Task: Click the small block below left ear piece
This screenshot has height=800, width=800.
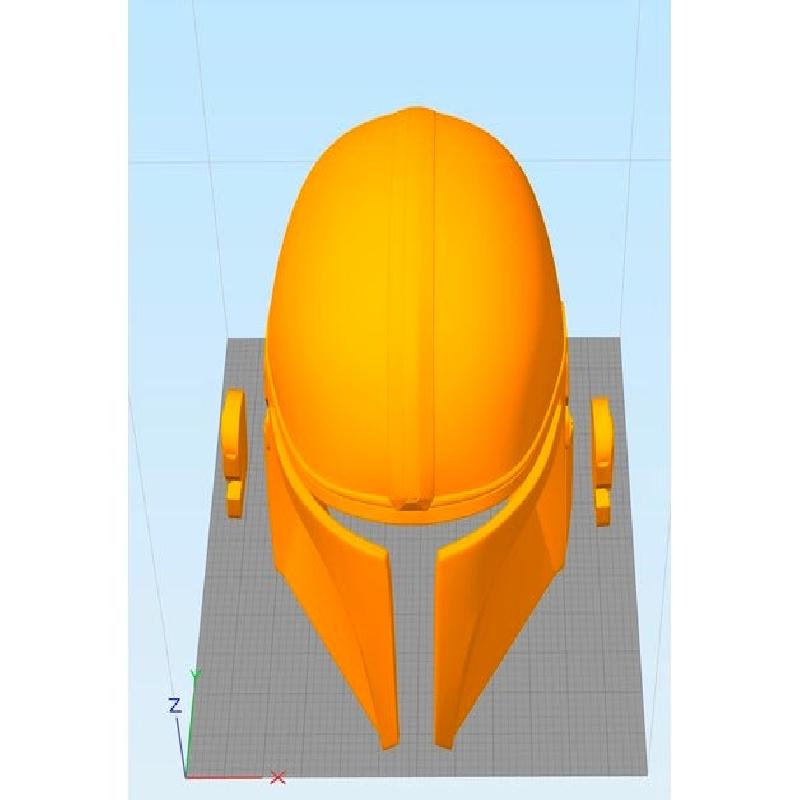Action: coord(235,498)
